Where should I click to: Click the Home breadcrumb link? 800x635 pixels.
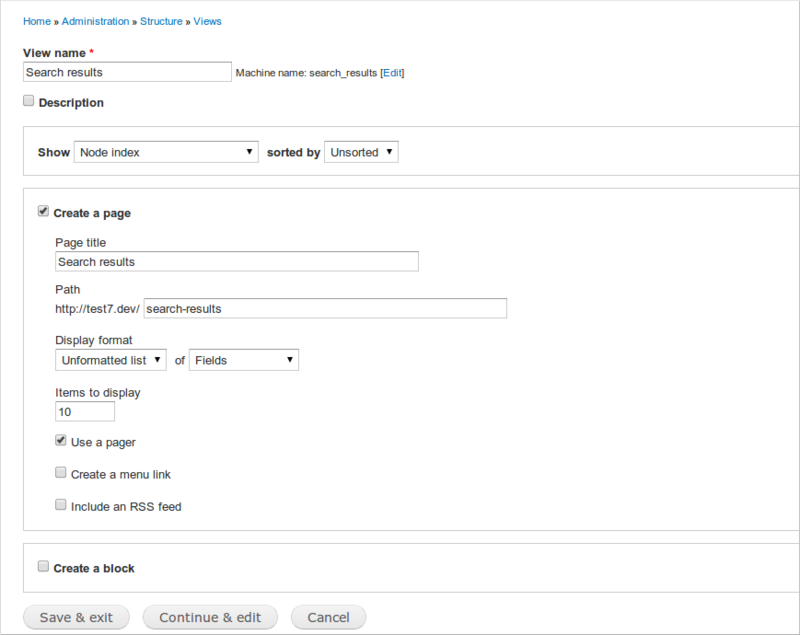point(37,21)
